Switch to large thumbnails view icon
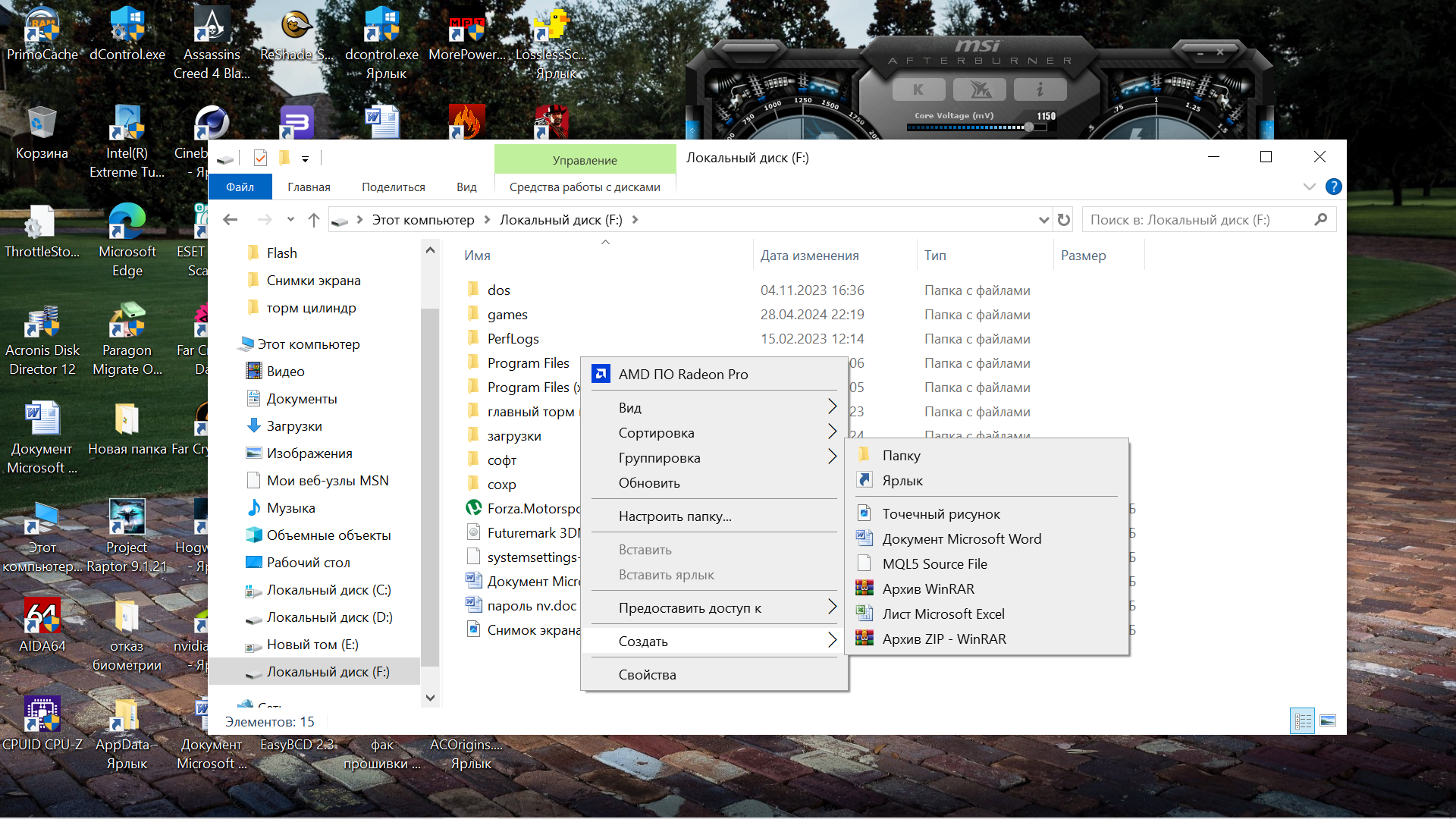Screen dimensions: 1456x819 click(1328, 720)
